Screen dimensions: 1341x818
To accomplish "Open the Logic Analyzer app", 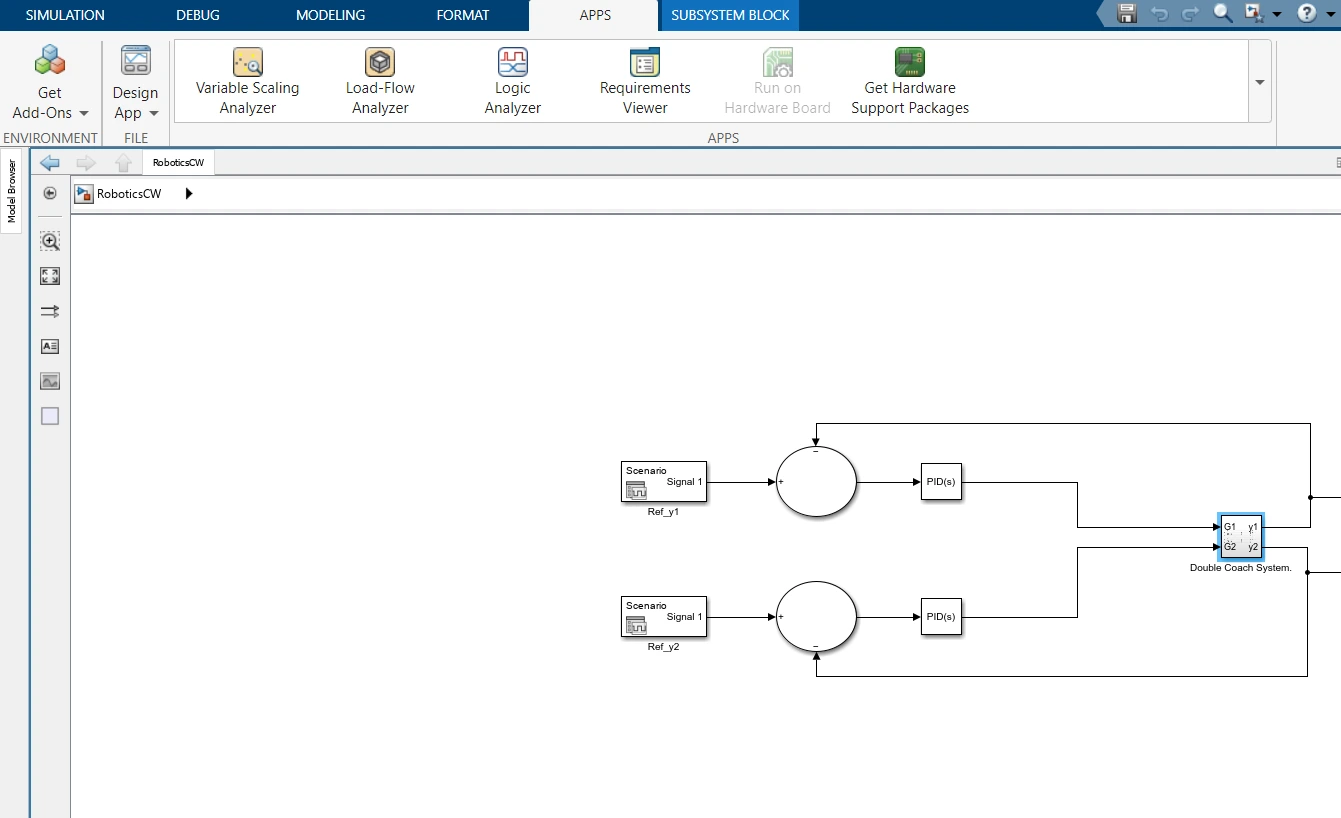I will point(512,79).
